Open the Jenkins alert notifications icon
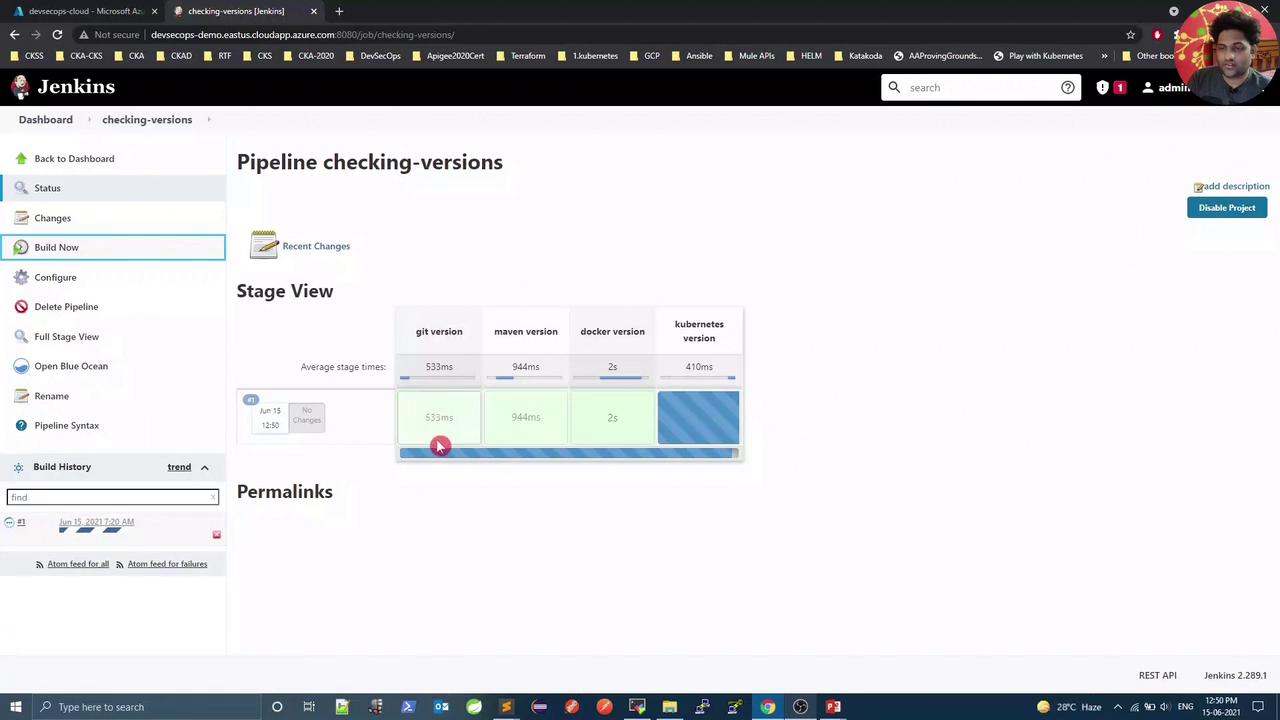Viewport: 1280px width, 720px height. click(x=1102, y=87)
